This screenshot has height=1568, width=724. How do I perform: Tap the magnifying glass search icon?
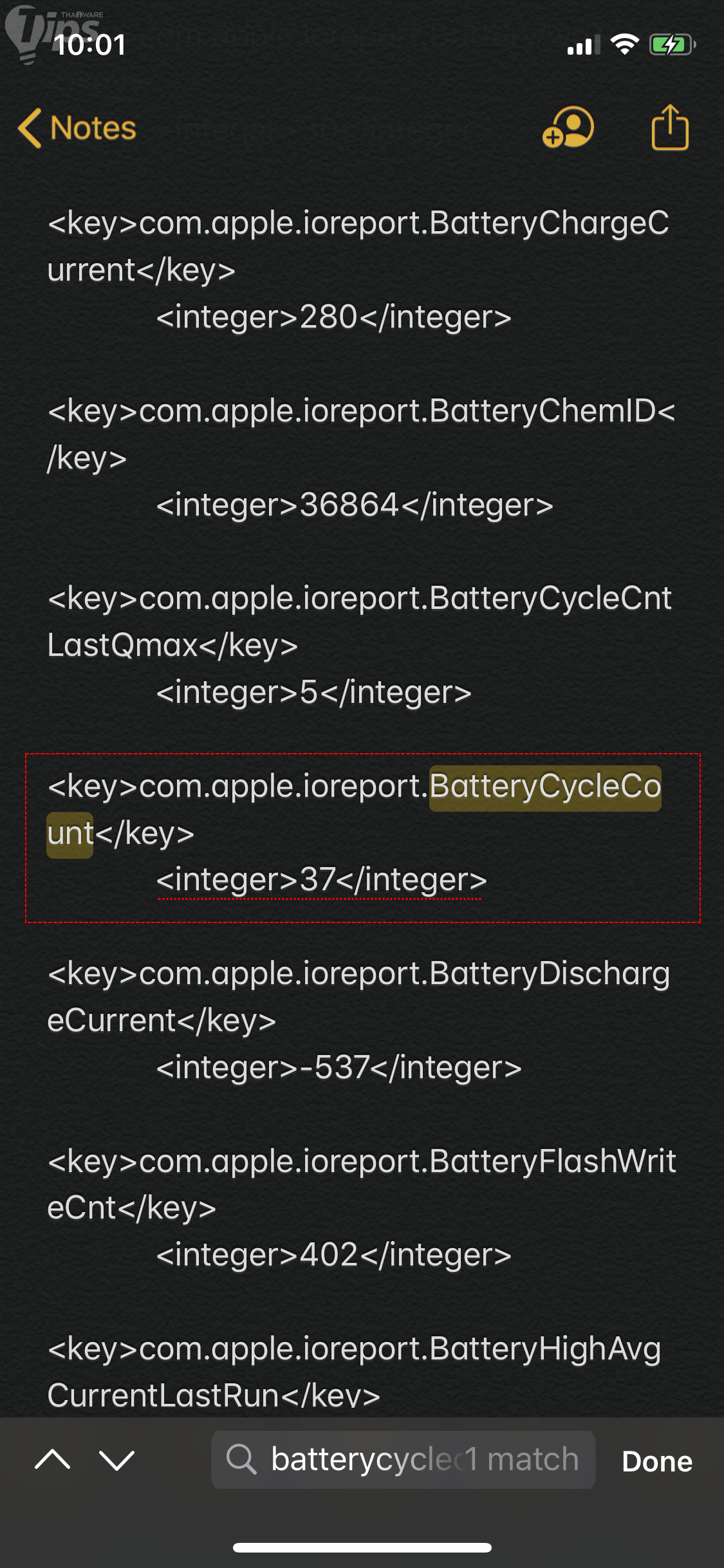[x=241, y=1459]
